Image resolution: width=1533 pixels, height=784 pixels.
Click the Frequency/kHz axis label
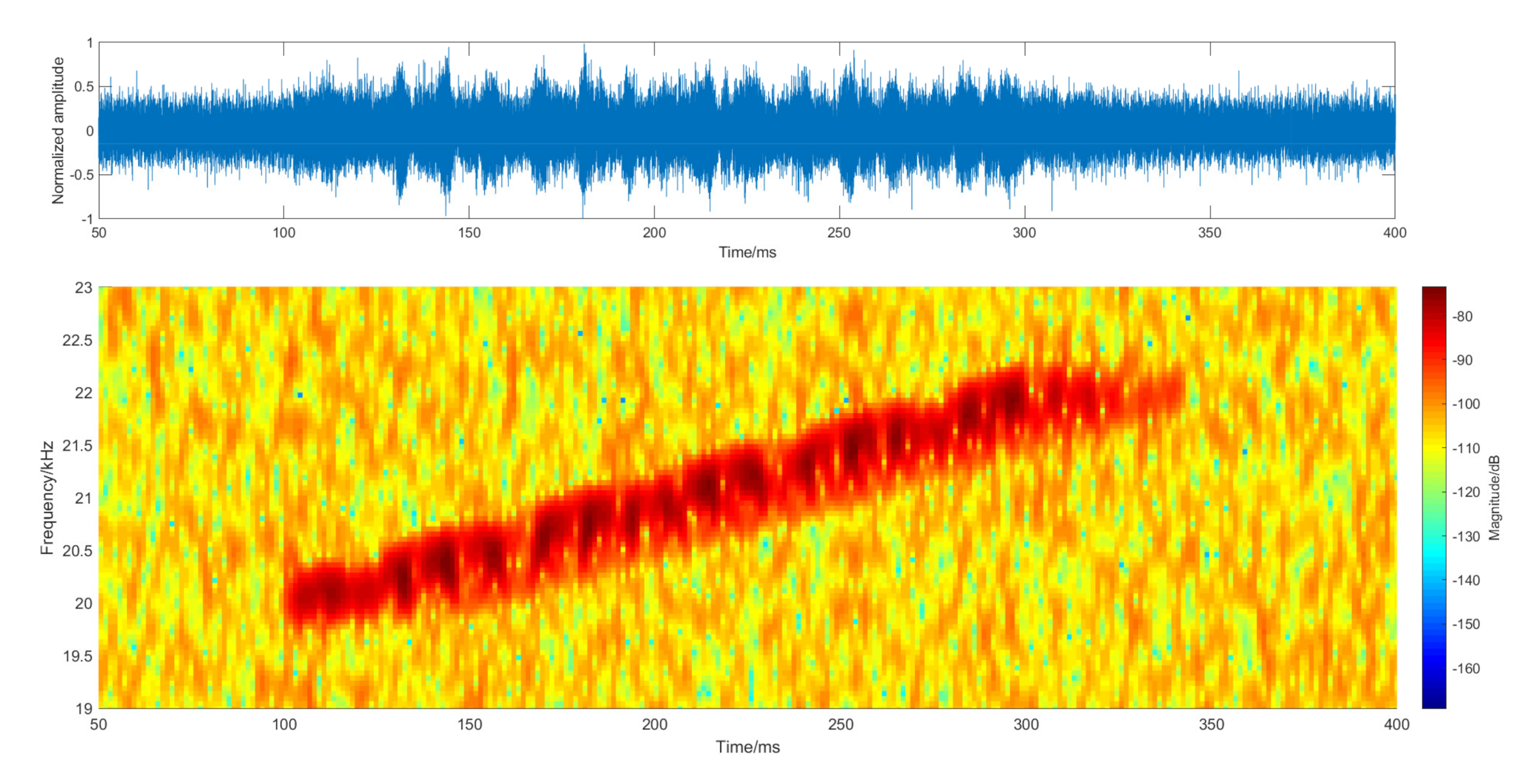[47, 498]
